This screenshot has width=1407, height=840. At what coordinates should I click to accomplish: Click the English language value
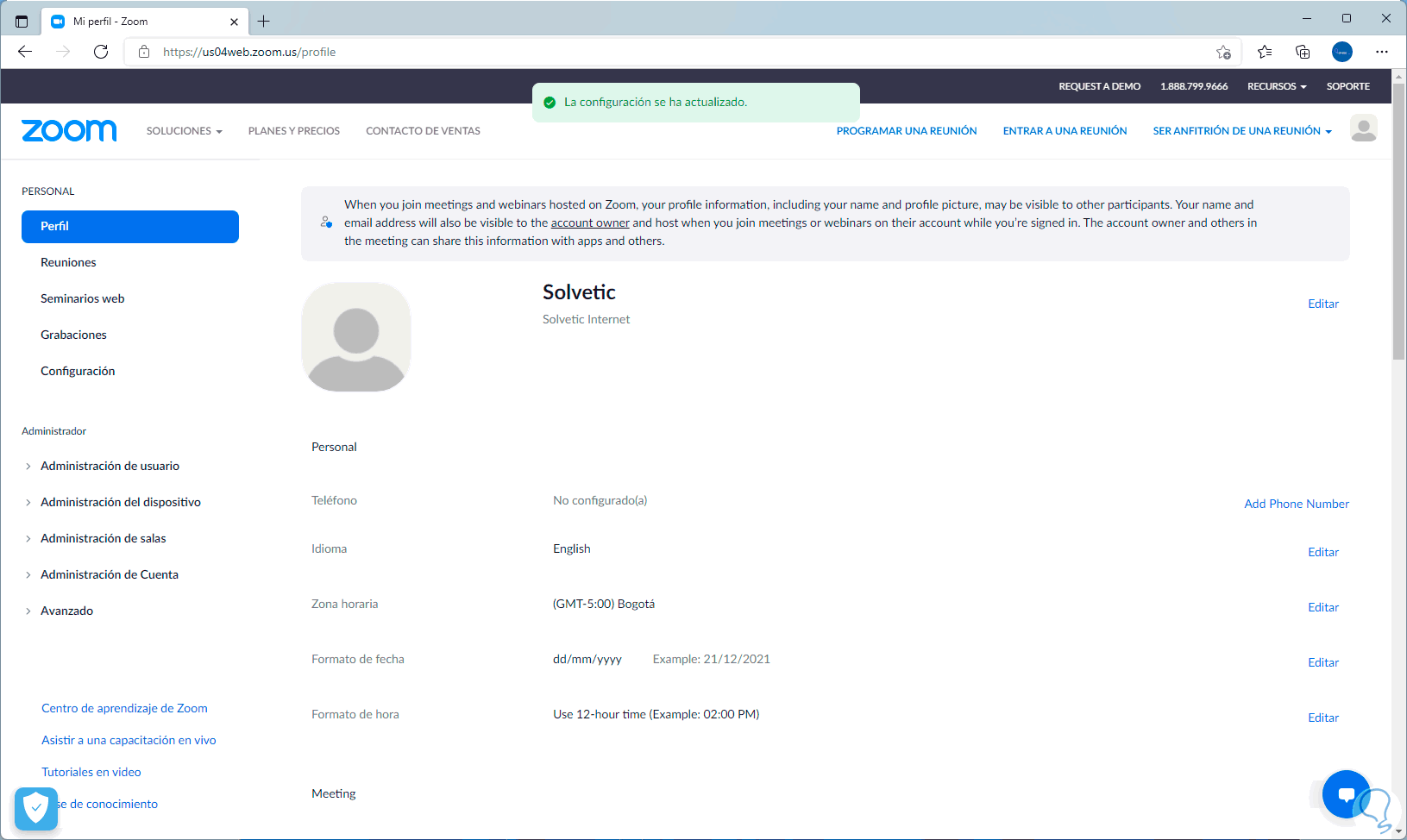click(x=572, y=549)
